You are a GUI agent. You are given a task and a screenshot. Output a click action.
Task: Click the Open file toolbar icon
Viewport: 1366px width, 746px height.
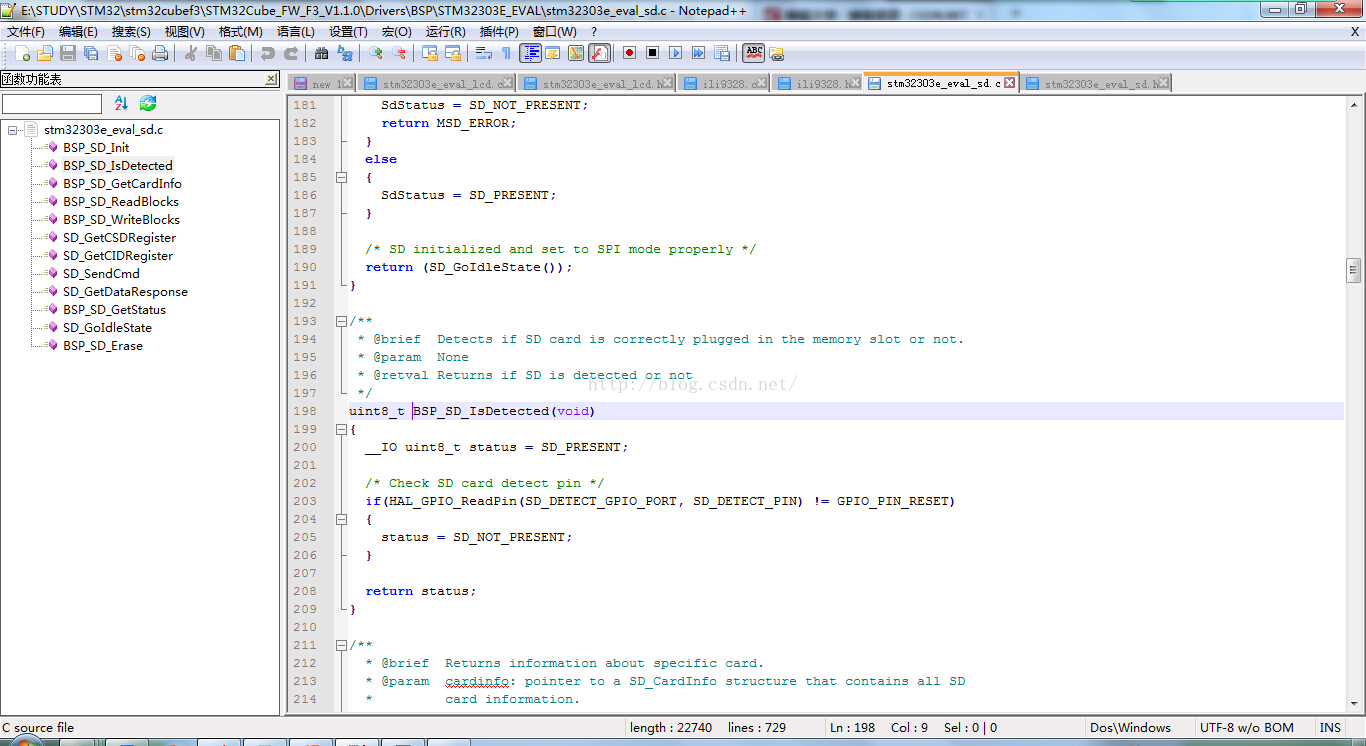pos(46,53)
